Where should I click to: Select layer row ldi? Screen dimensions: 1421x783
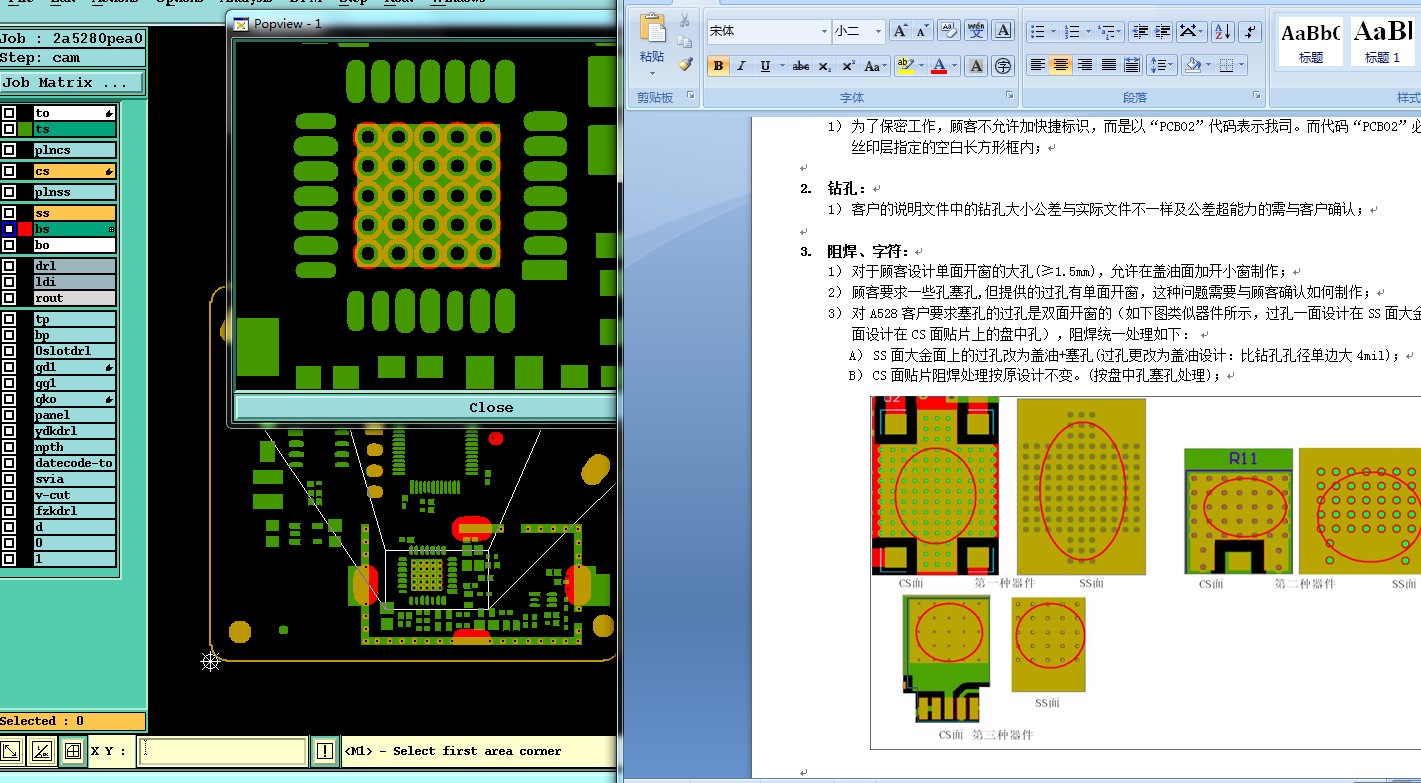[75, 282]
